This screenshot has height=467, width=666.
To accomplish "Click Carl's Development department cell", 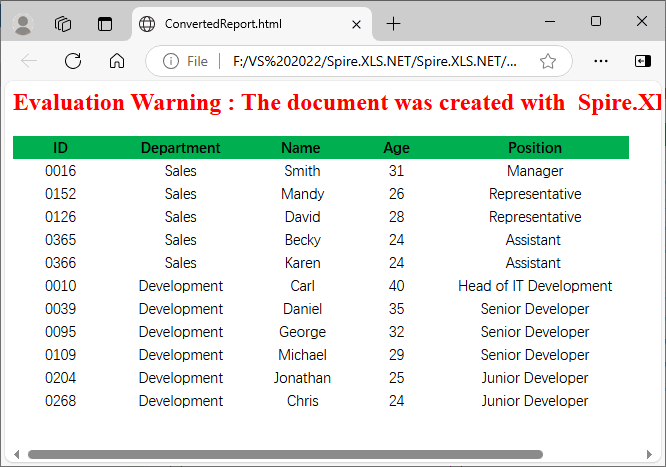I will [x=181, y=286].
